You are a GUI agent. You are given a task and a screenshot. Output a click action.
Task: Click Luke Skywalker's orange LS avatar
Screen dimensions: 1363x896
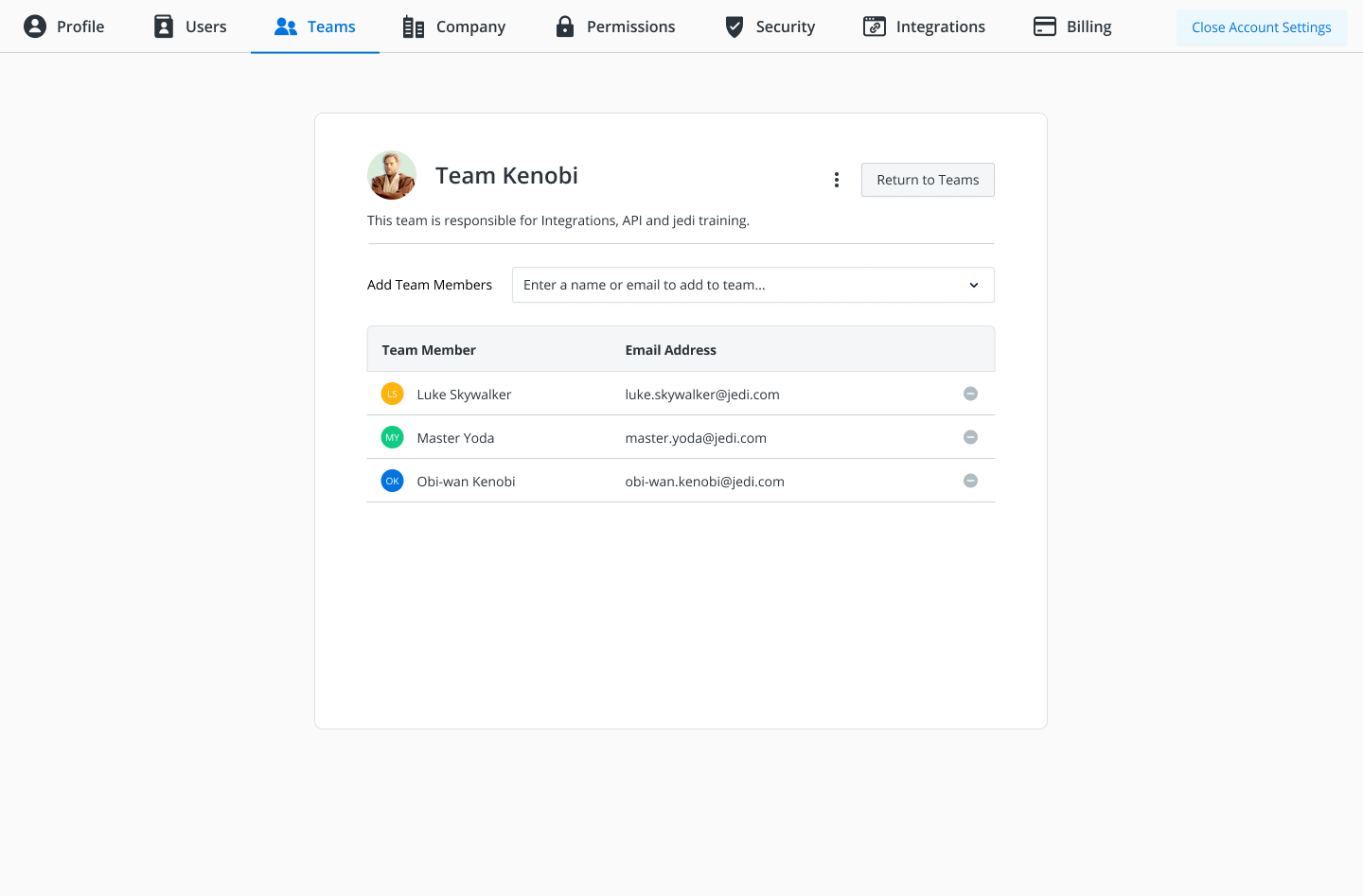[x=392, y=394]
